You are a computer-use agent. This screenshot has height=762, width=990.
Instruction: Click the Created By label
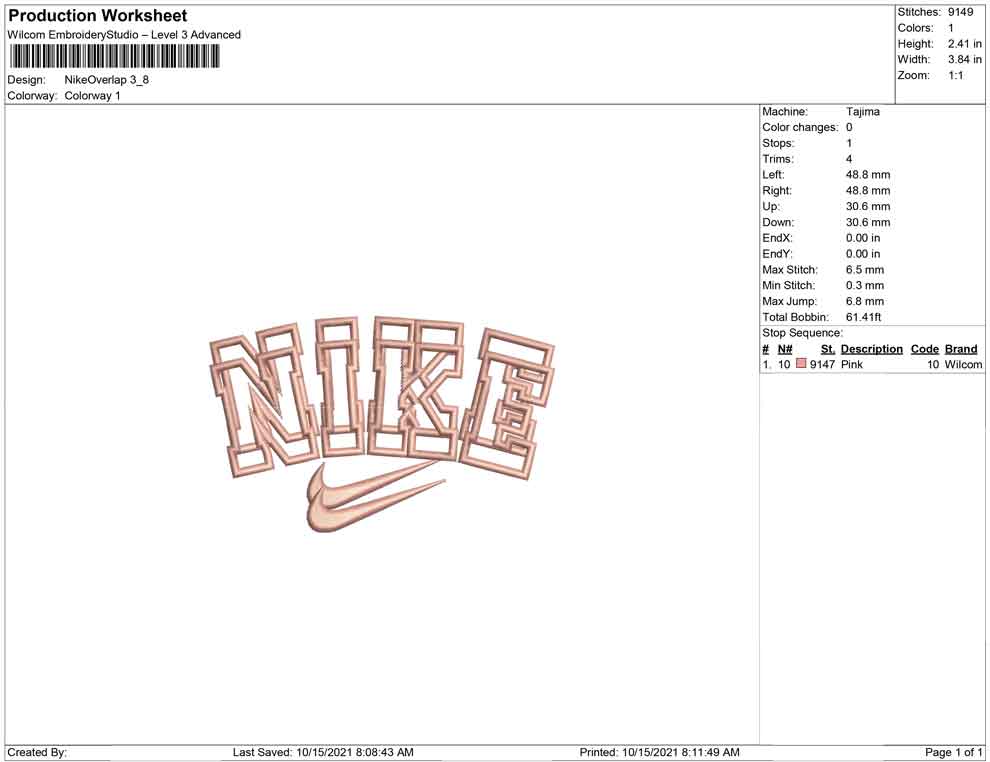click(37, 753)
